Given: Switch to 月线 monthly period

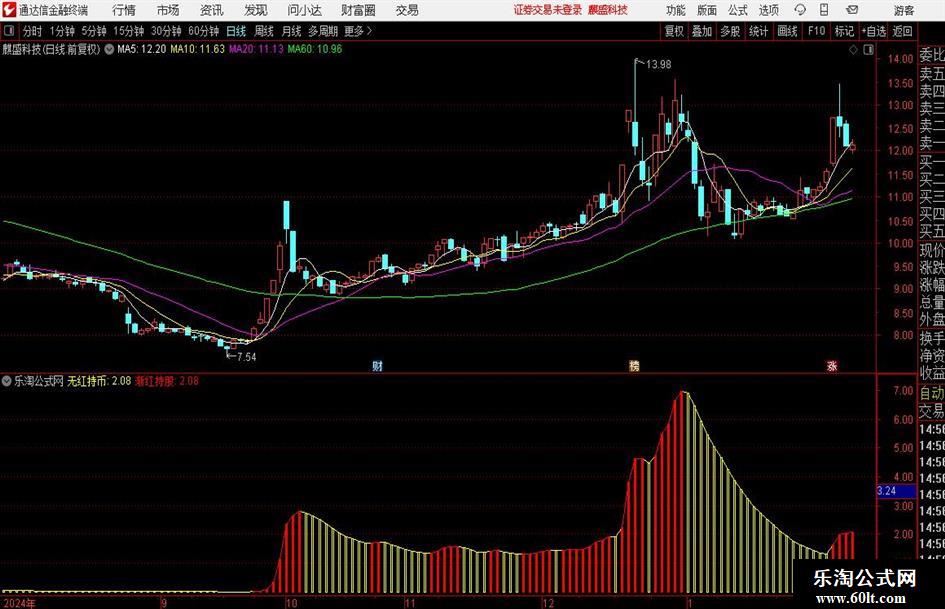Looking at the screenshot, I should click(291, 31).
